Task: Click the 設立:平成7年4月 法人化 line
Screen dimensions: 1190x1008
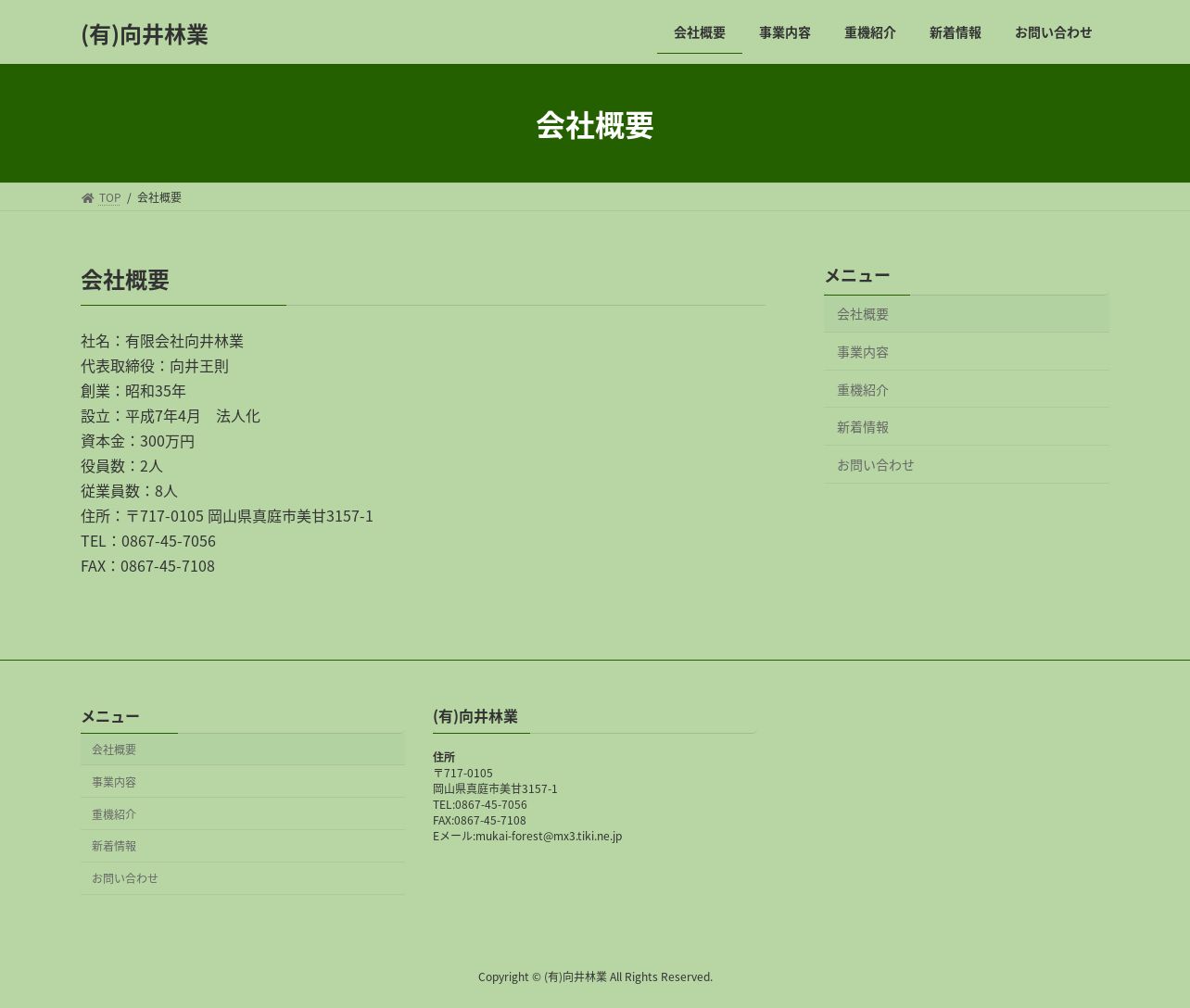Action: tap(171, 416)
